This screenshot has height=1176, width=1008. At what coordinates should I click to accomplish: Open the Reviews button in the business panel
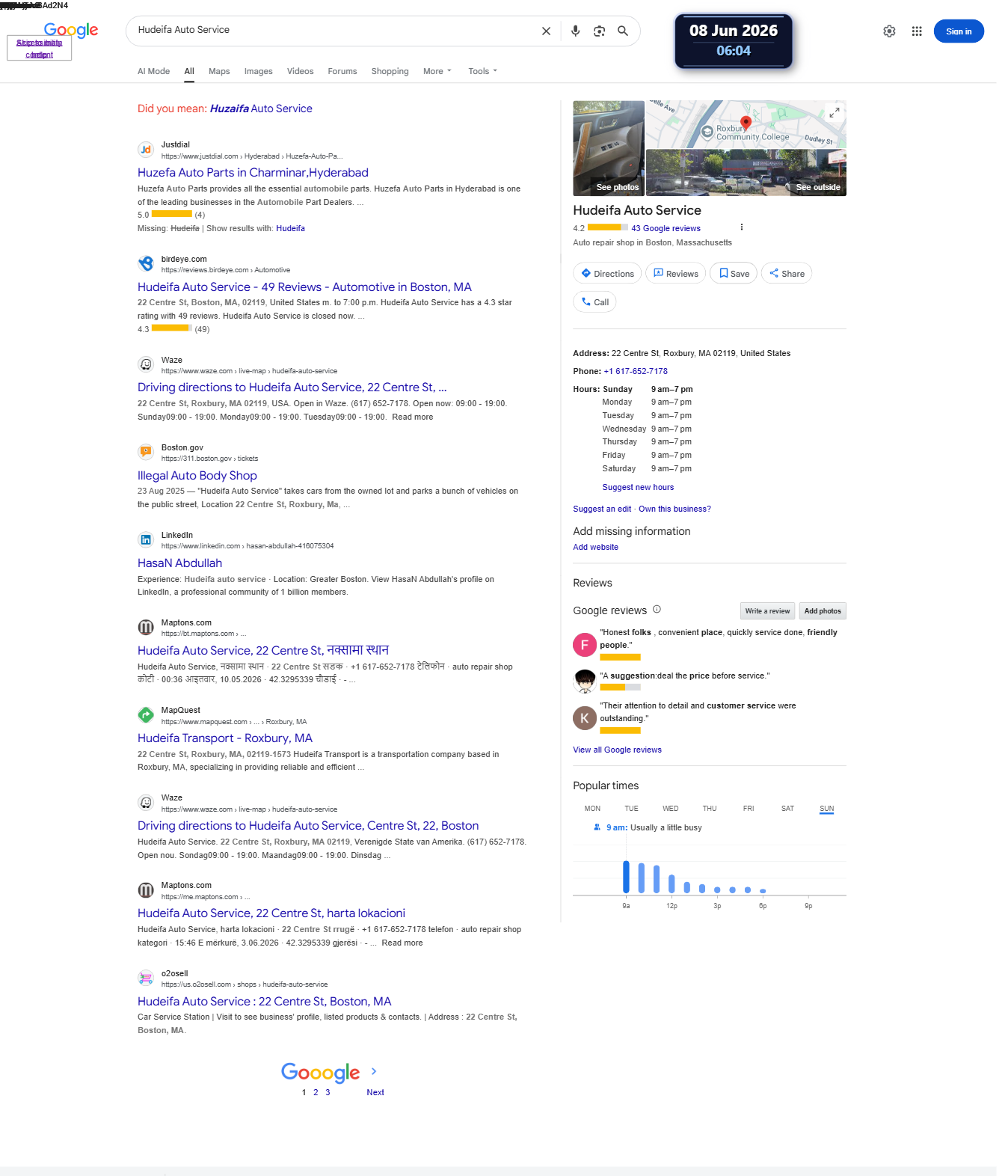click(675, 274)
